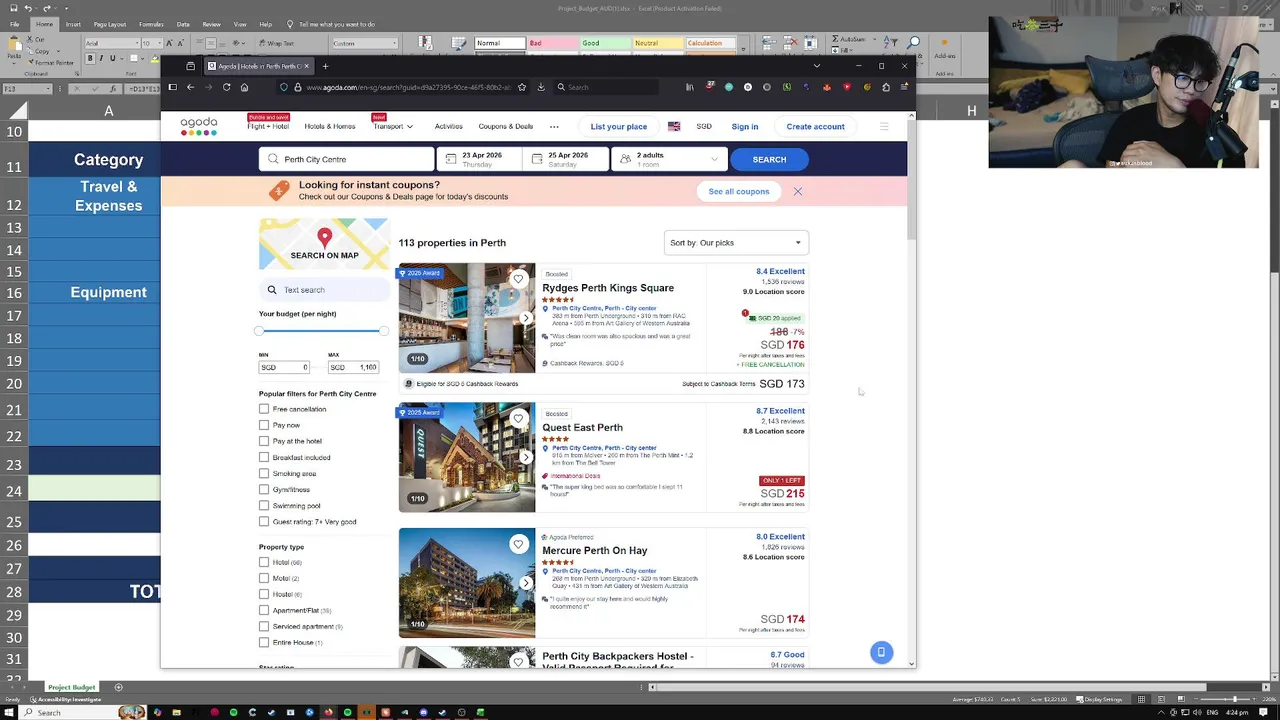The image size is (1280, 720).
Task: Open the SGD currency selector
Action: [704, 127]
